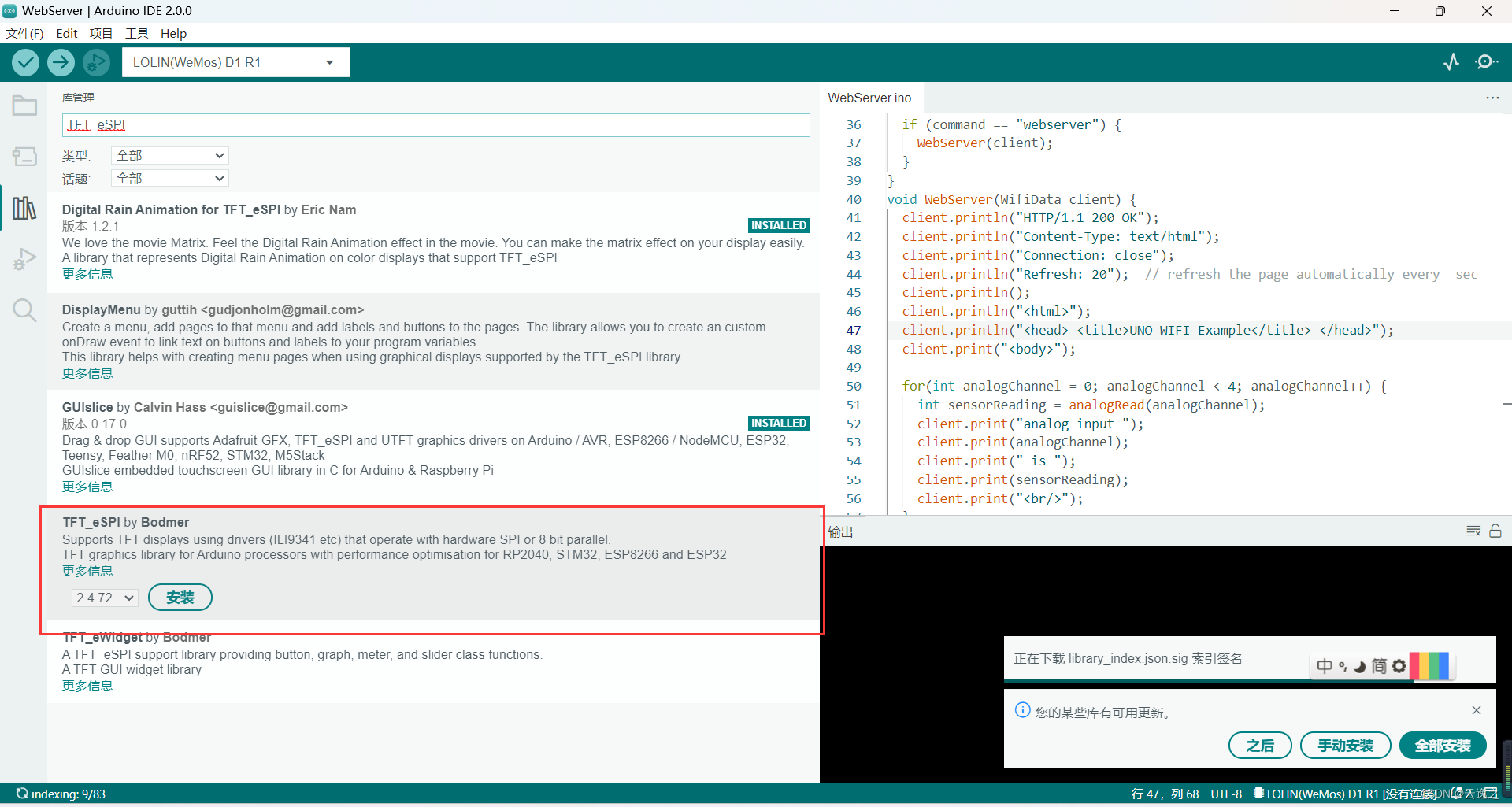Click the INSTALLED badge for GUIslice
Viewport: 1512px width, 807px height.
click(x=779, y=423)
